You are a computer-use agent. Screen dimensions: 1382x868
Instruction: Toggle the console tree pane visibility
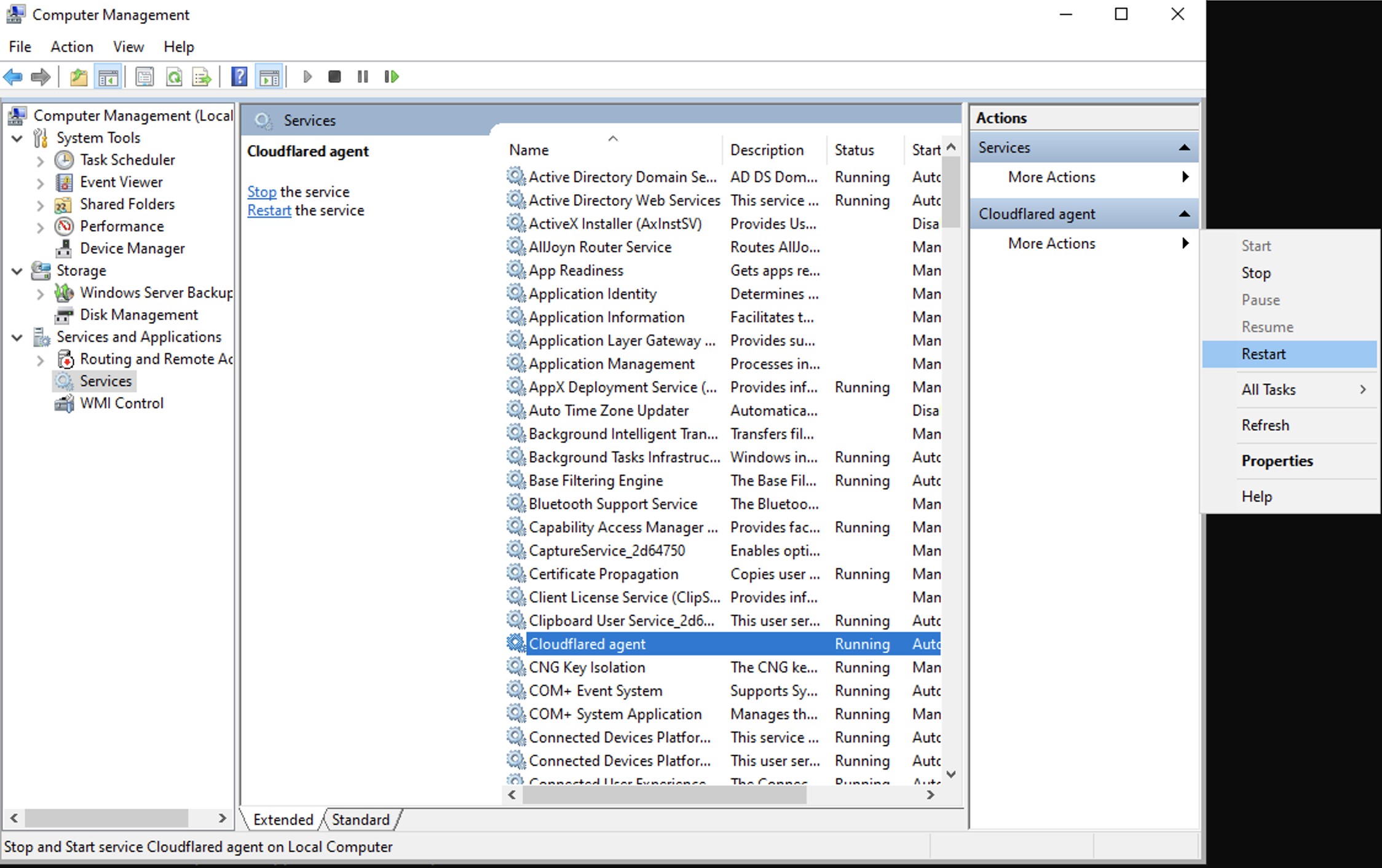point(108,76)
